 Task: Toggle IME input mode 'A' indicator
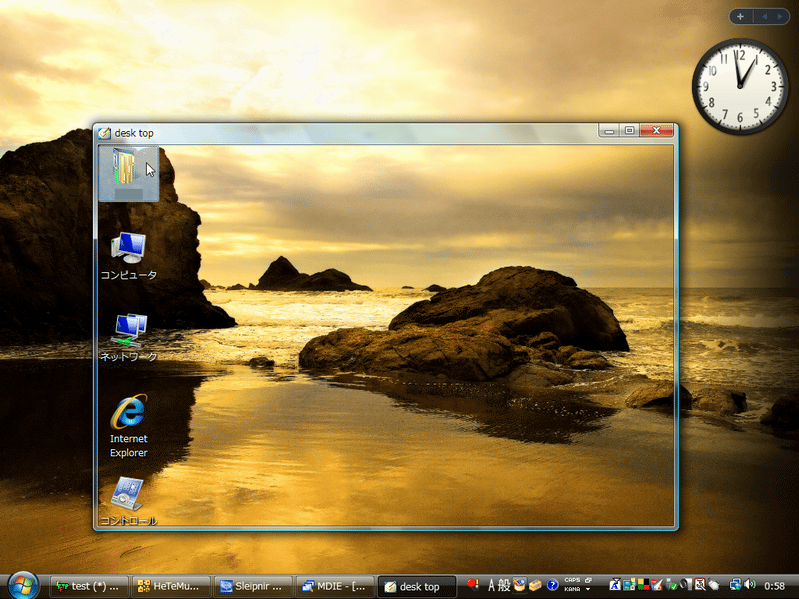pyautogui.click(x=491, y=585)
